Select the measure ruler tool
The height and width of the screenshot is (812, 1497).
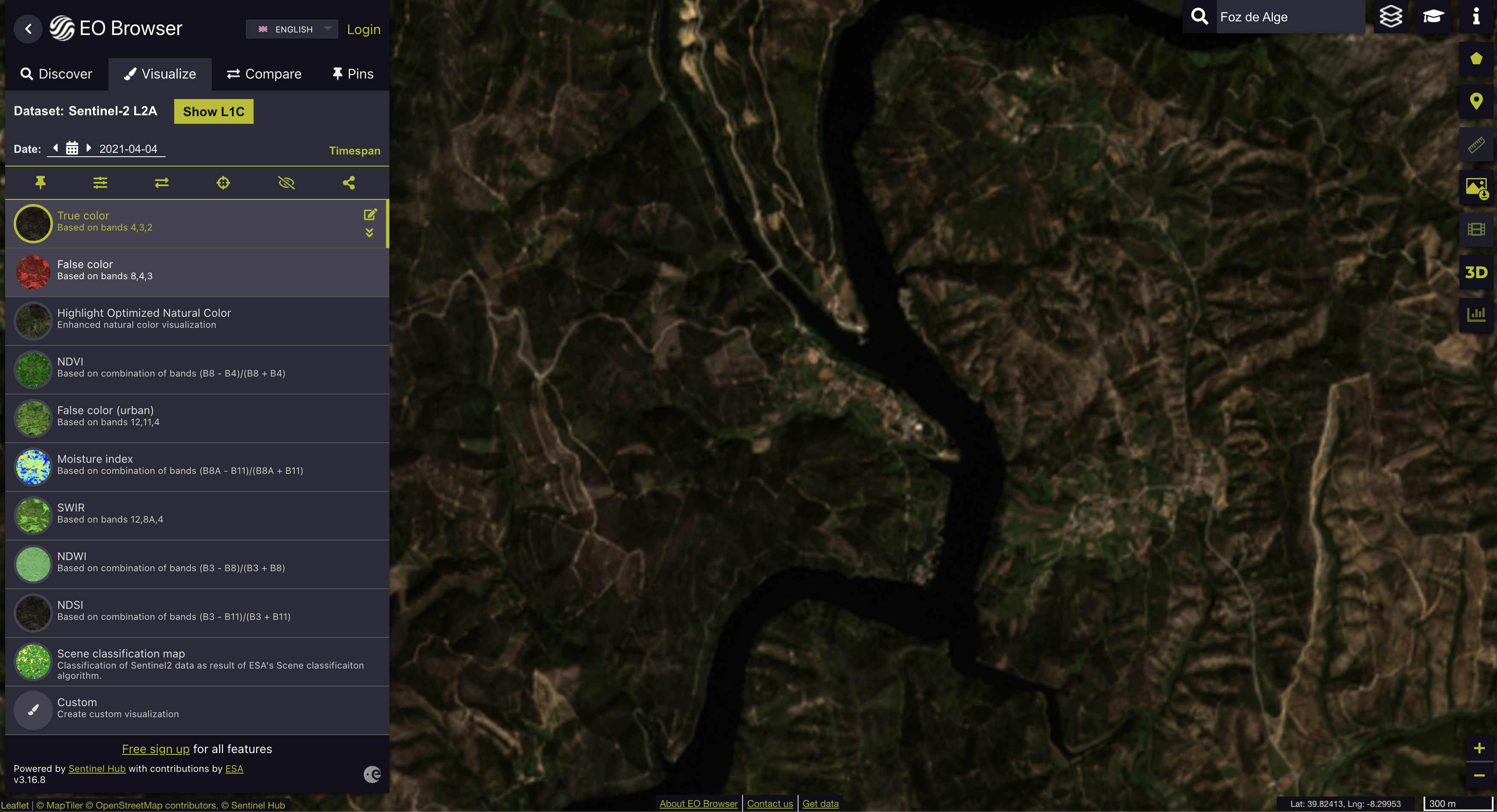point(1476,144)
